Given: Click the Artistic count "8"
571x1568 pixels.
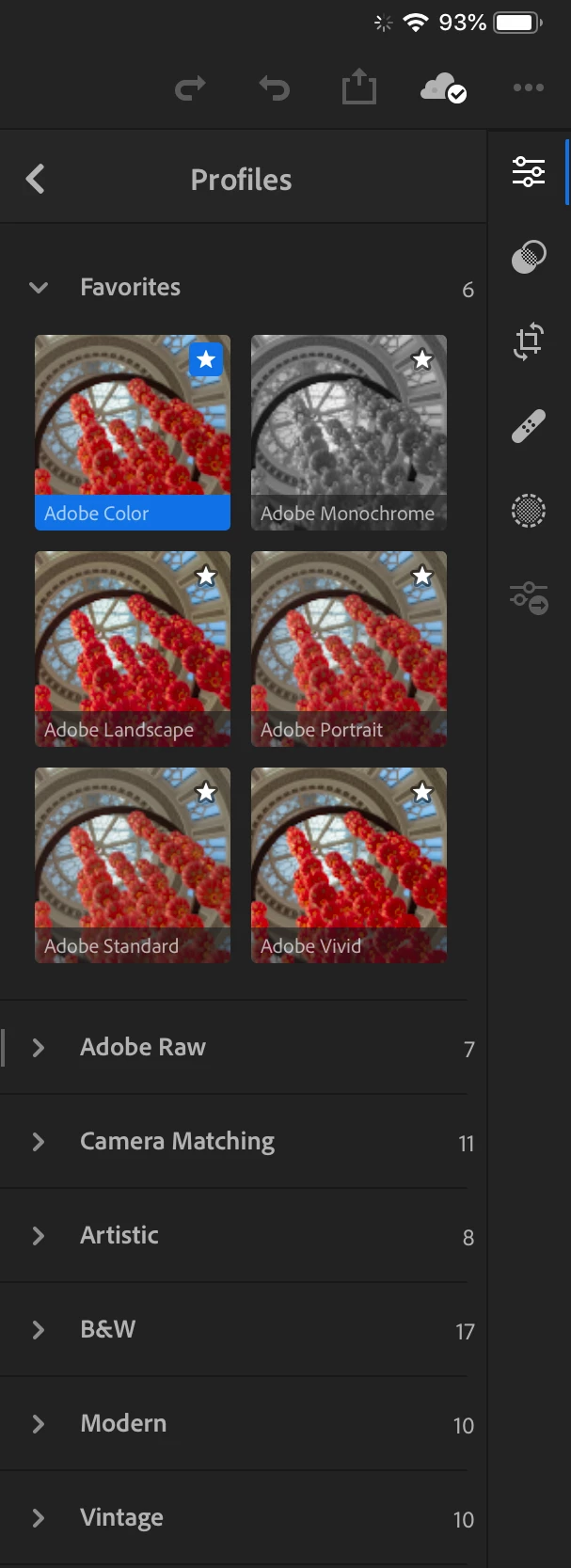Looking at the screenshot, I should 468,1237.
